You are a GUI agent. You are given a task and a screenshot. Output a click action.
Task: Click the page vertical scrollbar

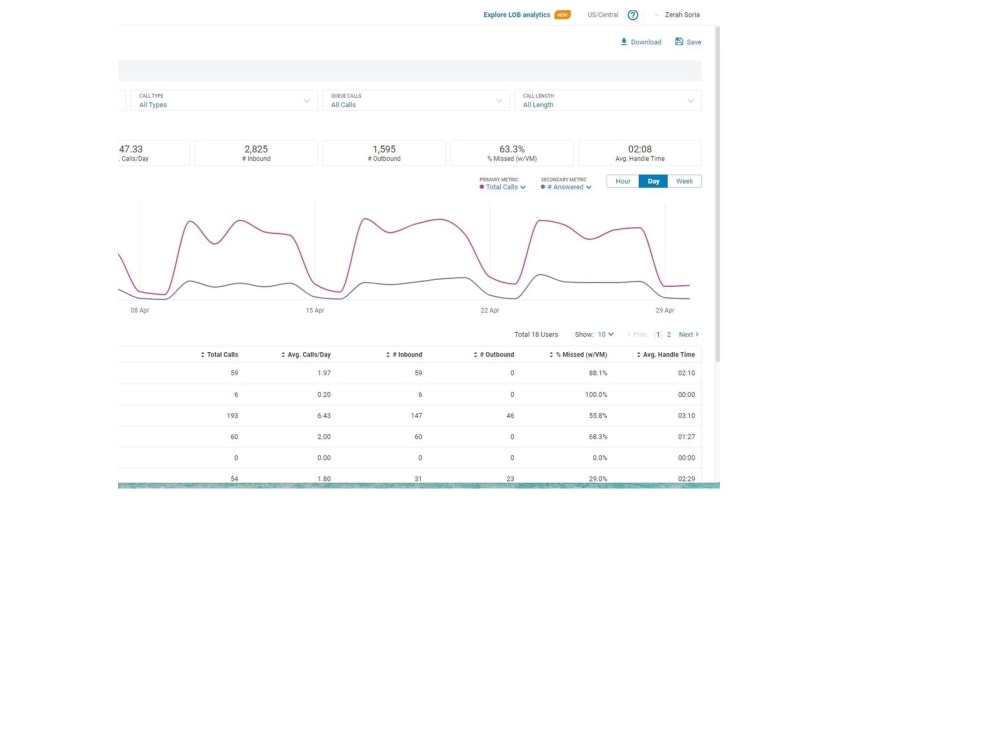(x=717, y=195)
